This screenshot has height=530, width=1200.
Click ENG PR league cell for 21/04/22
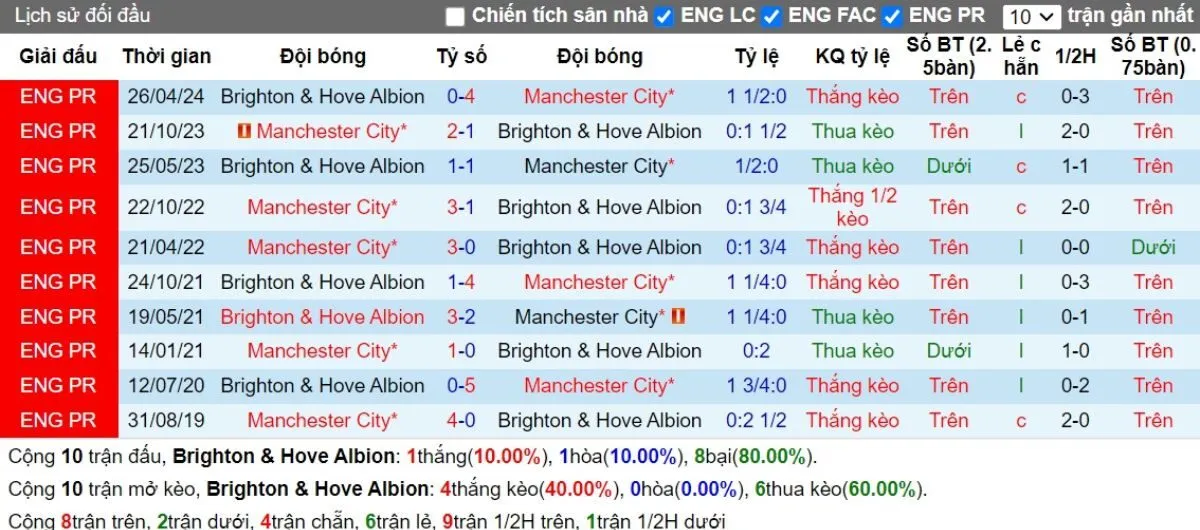(58, 247)
